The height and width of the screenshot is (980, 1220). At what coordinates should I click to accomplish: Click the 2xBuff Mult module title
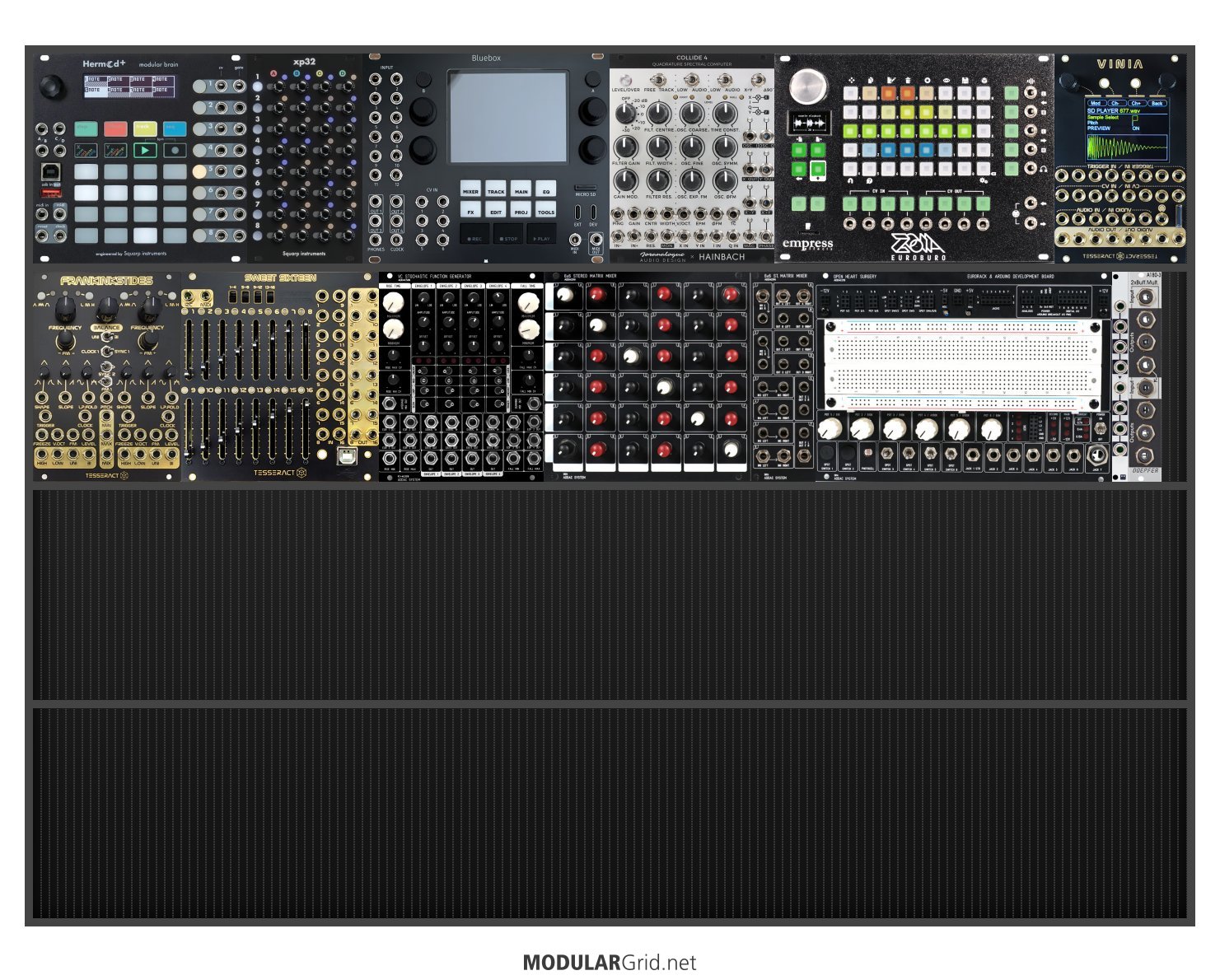[1143, 282]
